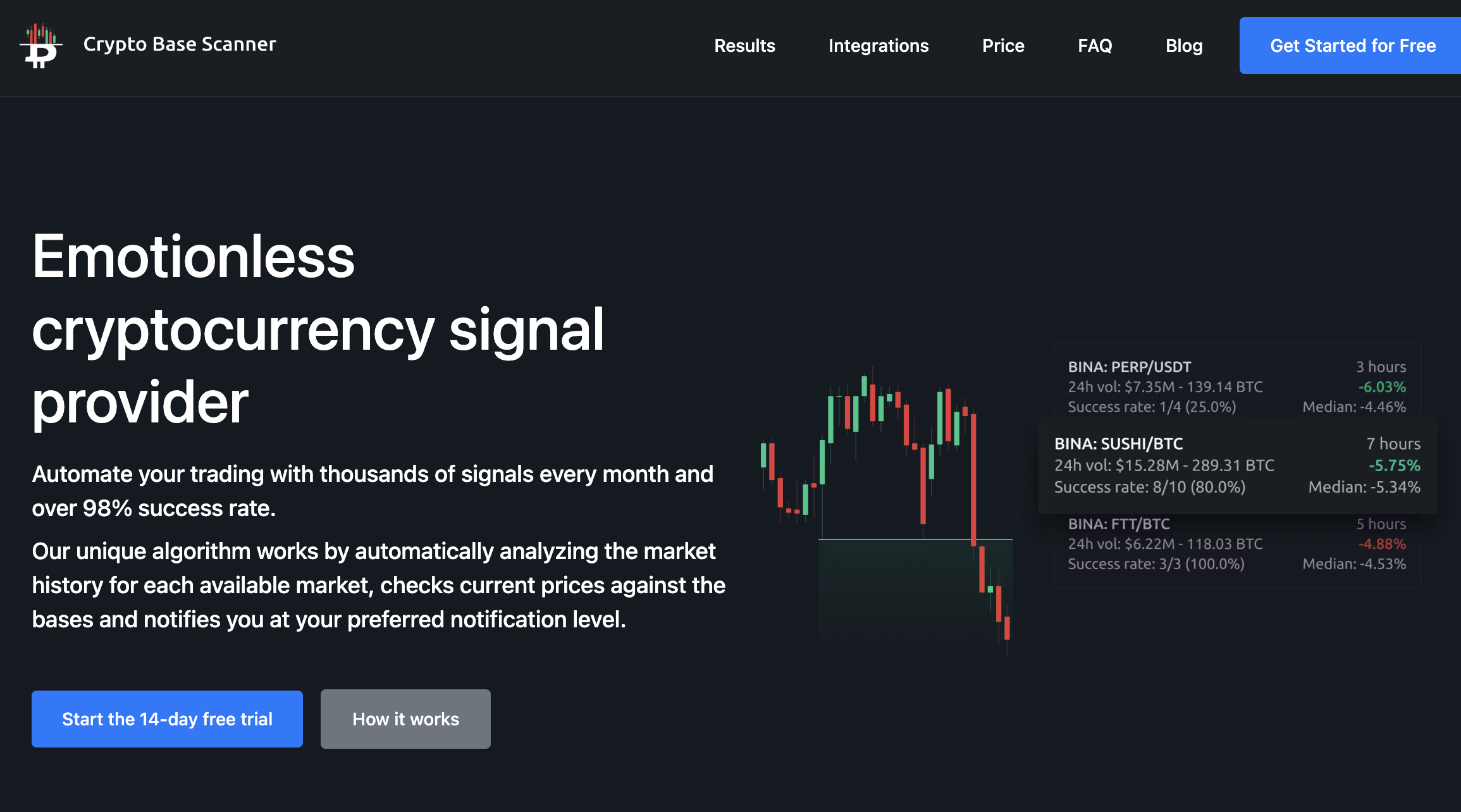
Task: Click the Crypto Base Scanner logo icon
Action: (x=41, y=46)
